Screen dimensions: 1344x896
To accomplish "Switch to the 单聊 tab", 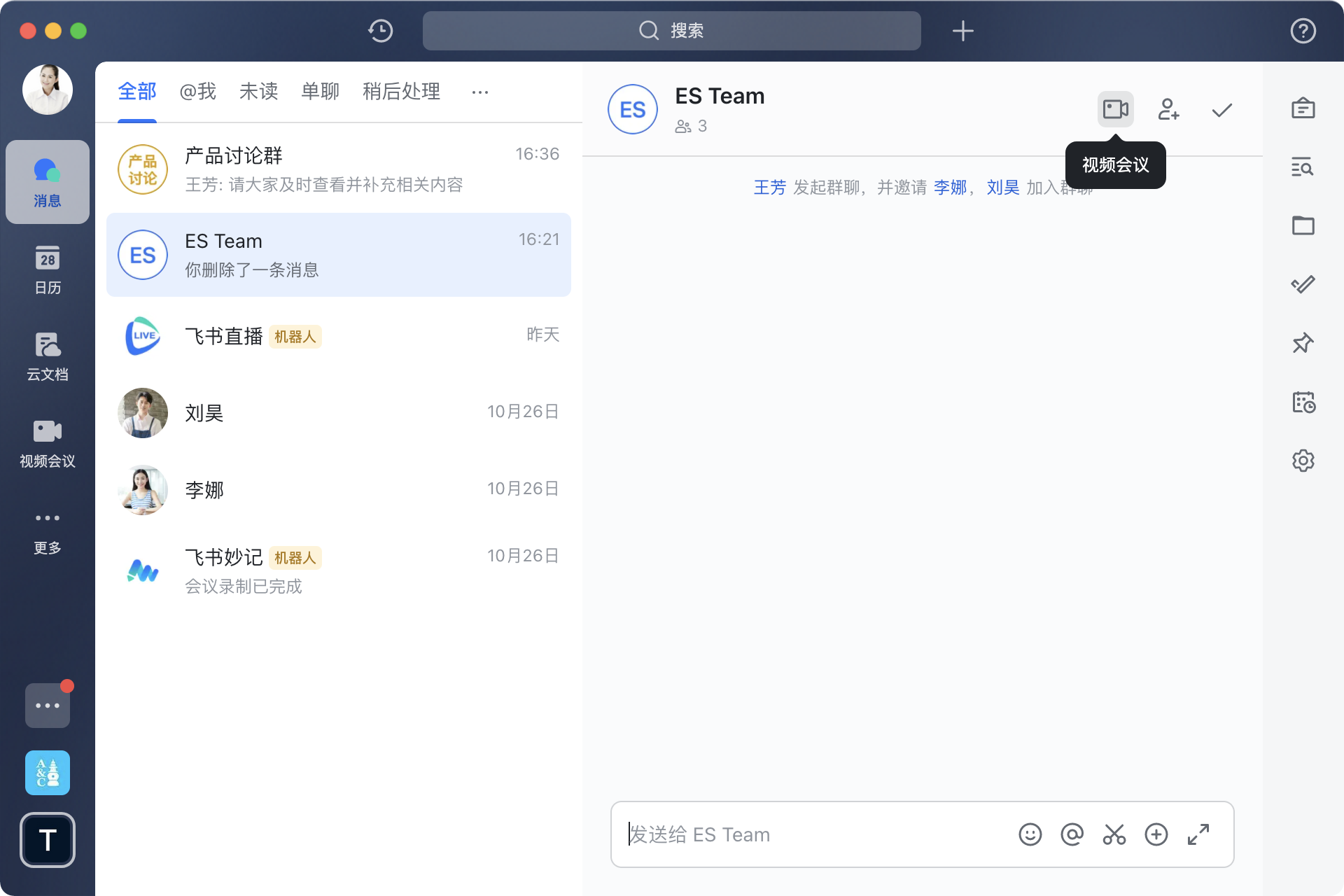I will coord(320,92).
